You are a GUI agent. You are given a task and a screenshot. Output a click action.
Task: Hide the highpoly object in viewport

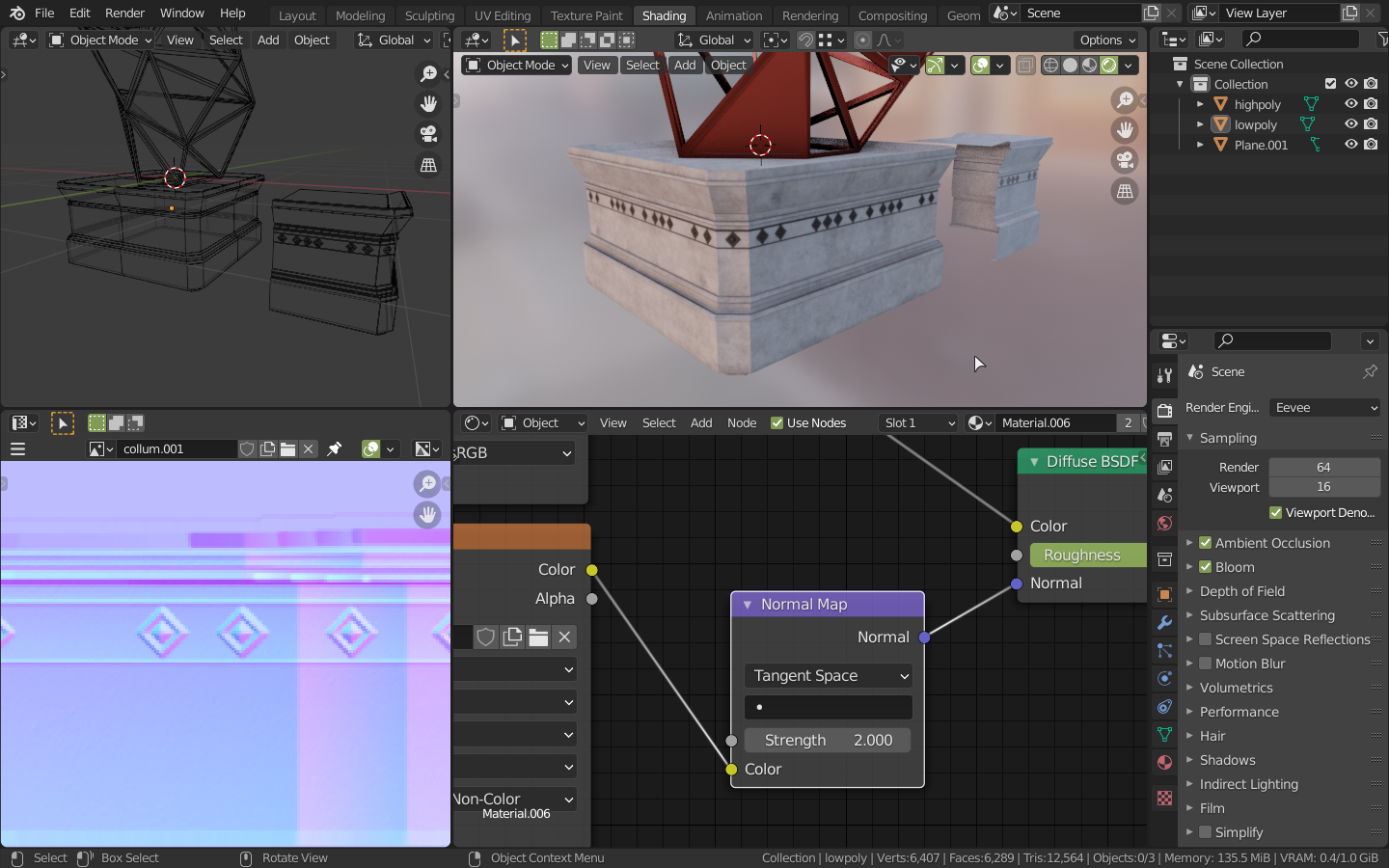point(1350,104)
